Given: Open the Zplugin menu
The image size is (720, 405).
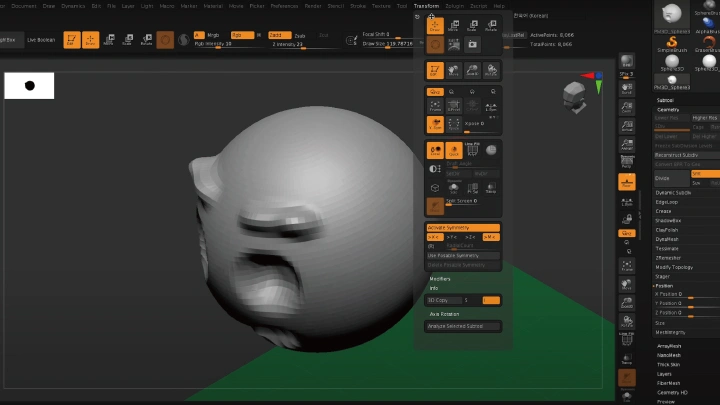Looking at the screenshot, I should click(x=454, y=6).
